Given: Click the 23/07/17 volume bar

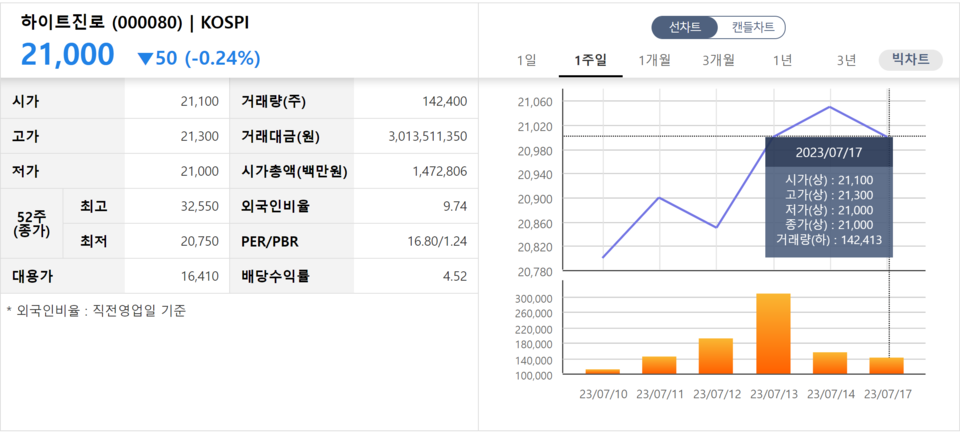Looking at the screenshot, I should click(887, 366).
